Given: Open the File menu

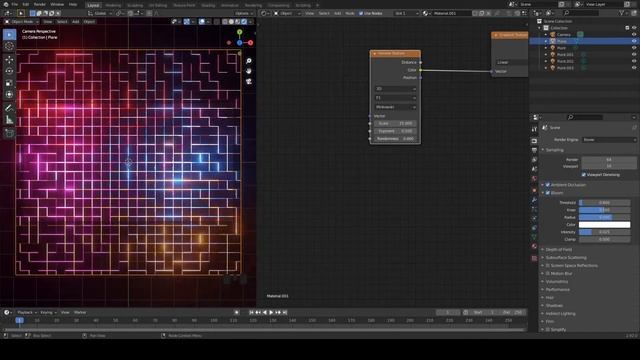Looking at the screenshot, I should pyautogui.click(x=15, y=4).
